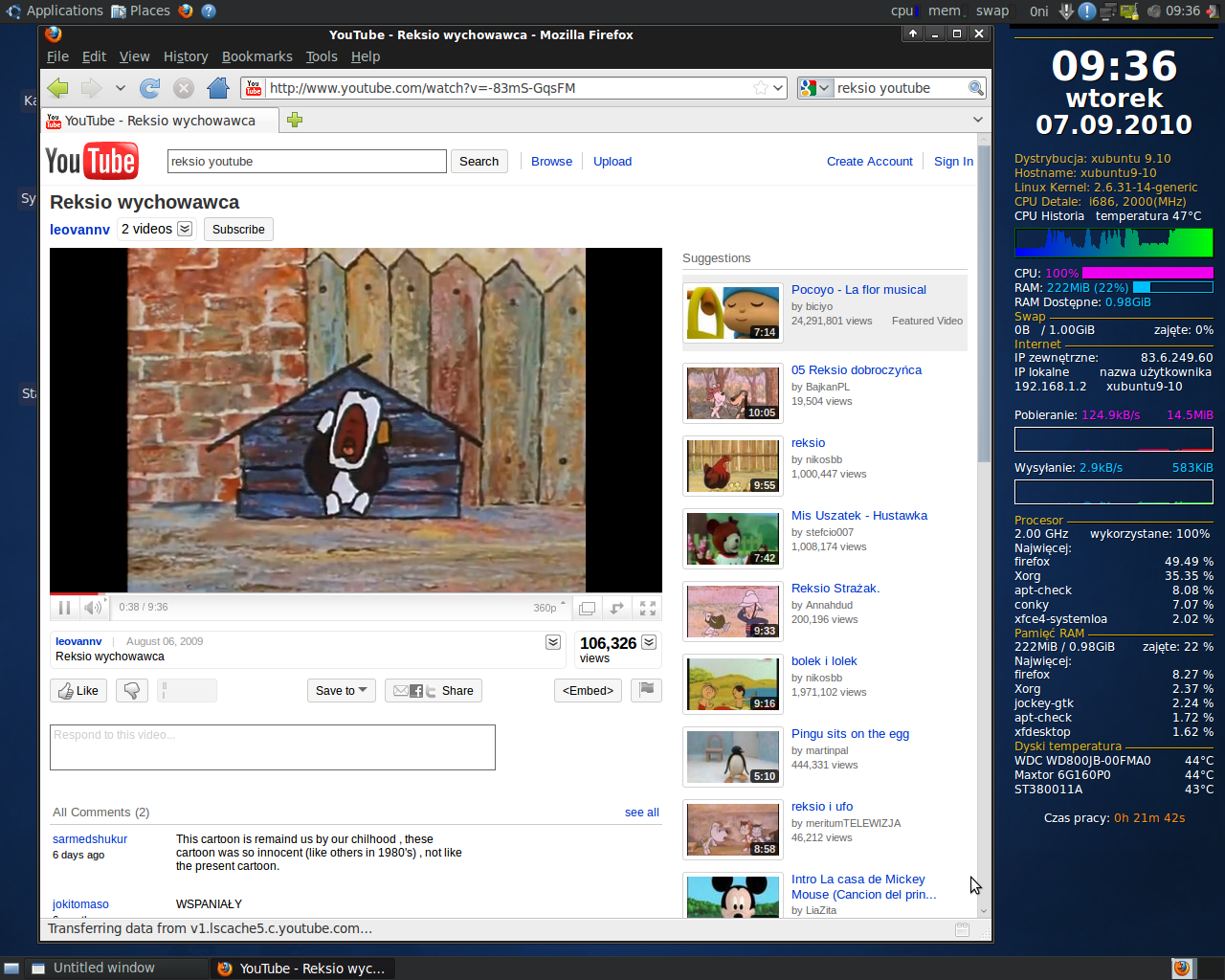Click the YouTube Search button
The width and height of the screenshot is (1225, 980).
tap(479, 161)
